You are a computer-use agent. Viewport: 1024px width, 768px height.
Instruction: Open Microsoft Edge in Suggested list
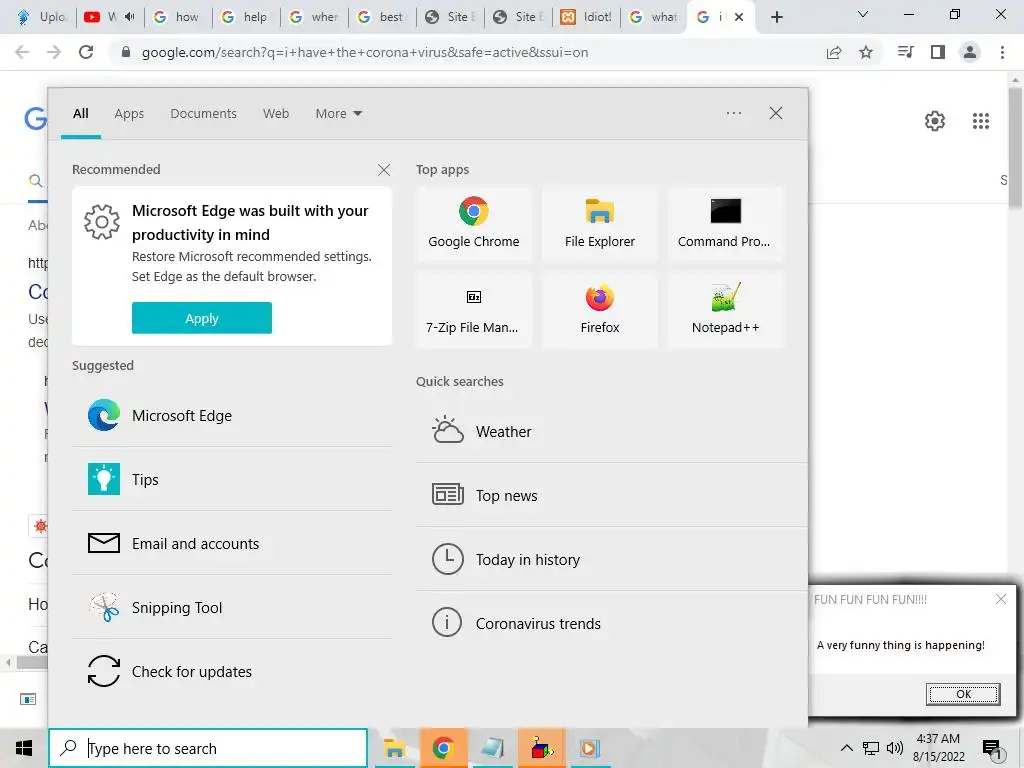point(232,415)
